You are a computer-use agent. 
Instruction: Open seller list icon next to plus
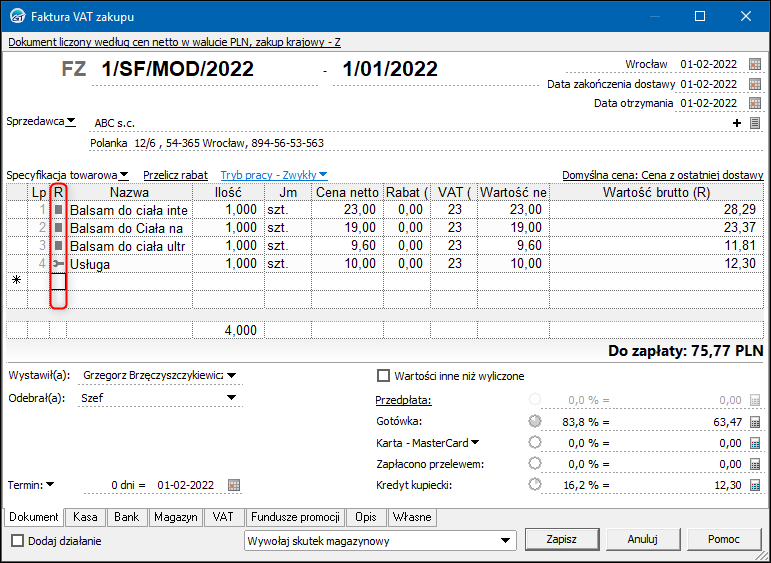(x=755, y=123)
